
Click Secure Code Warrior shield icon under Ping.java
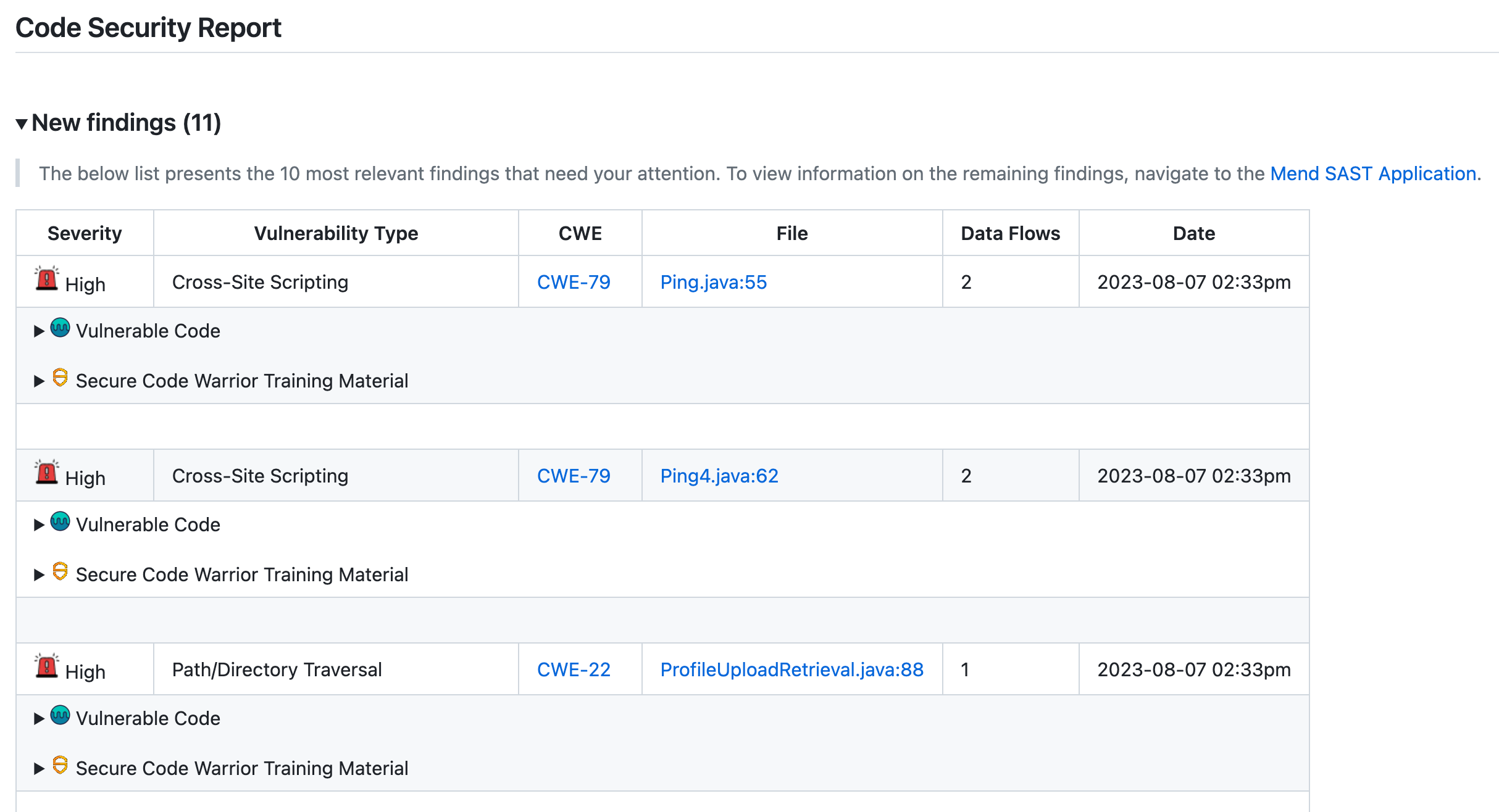pos(60,377)
